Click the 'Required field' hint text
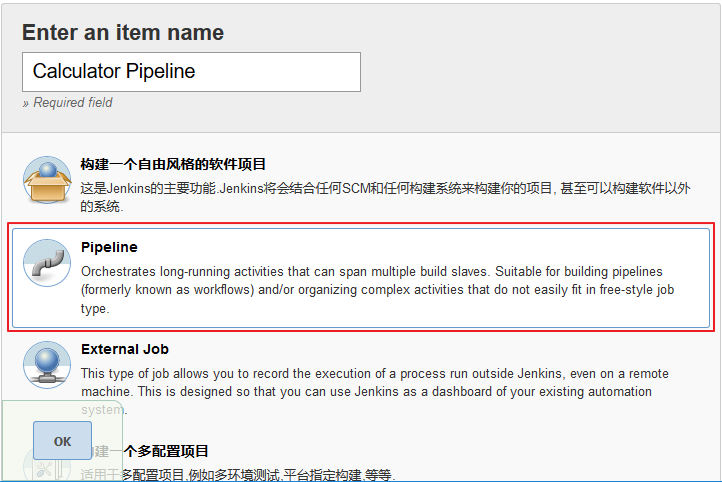Screen dimensions: 722x482 (68, 102)
